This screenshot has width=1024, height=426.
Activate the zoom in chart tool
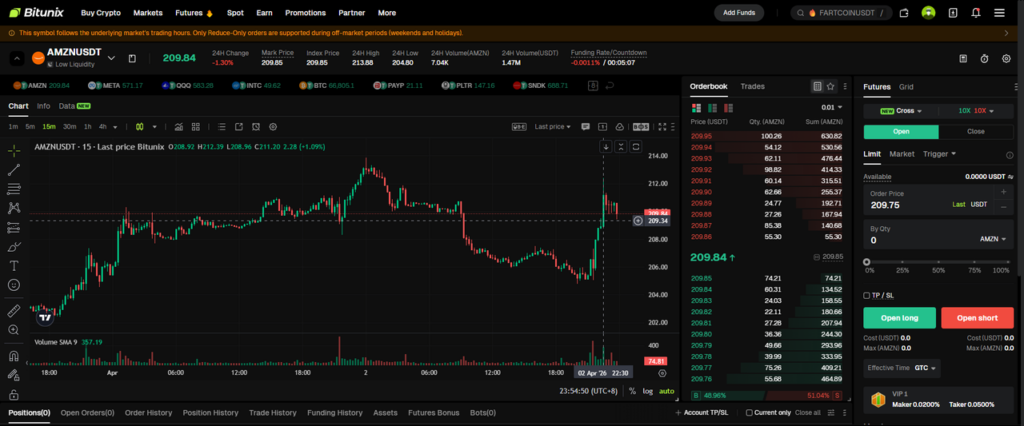tap(14, 330)
